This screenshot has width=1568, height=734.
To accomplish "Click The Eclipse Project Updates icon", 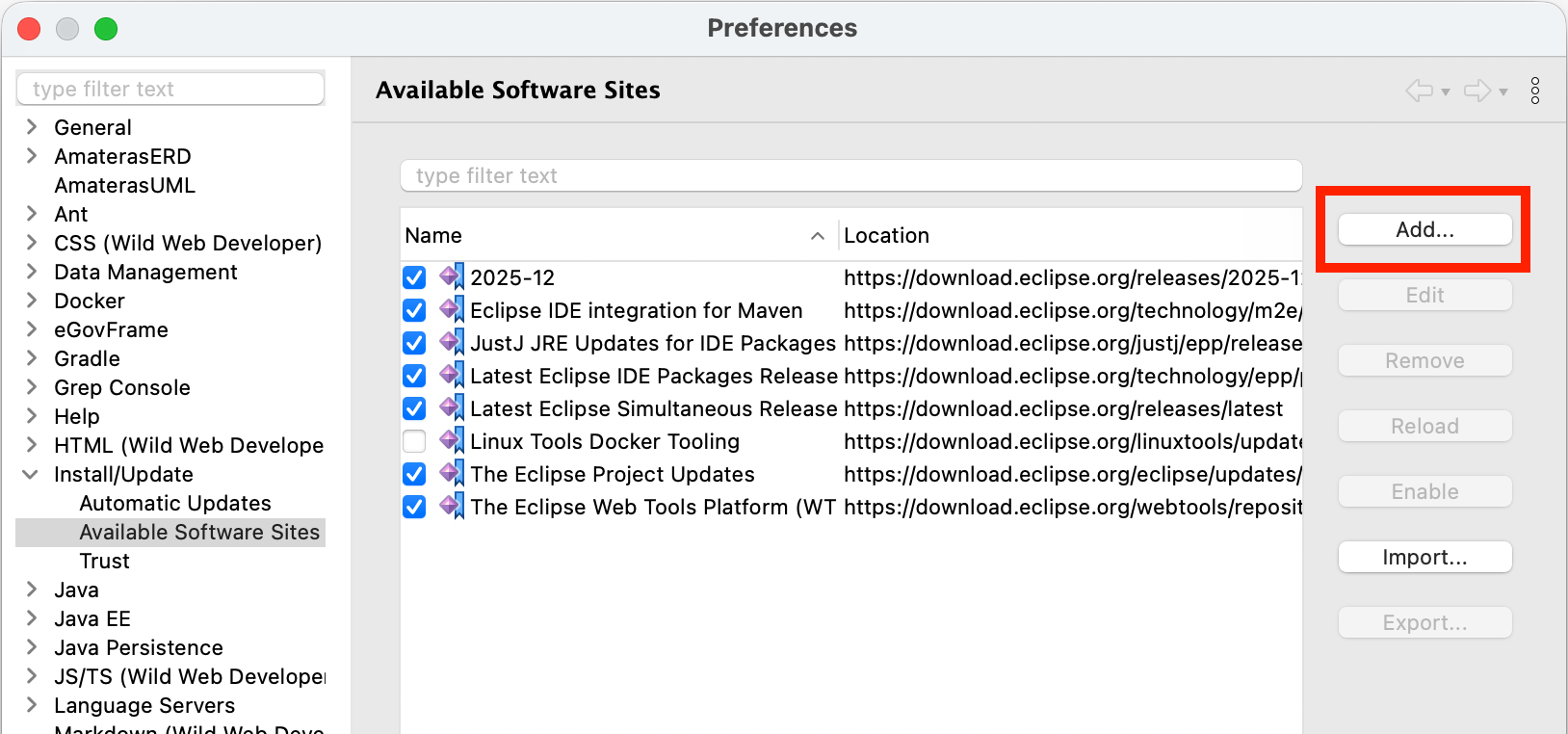I will (452, 474).
